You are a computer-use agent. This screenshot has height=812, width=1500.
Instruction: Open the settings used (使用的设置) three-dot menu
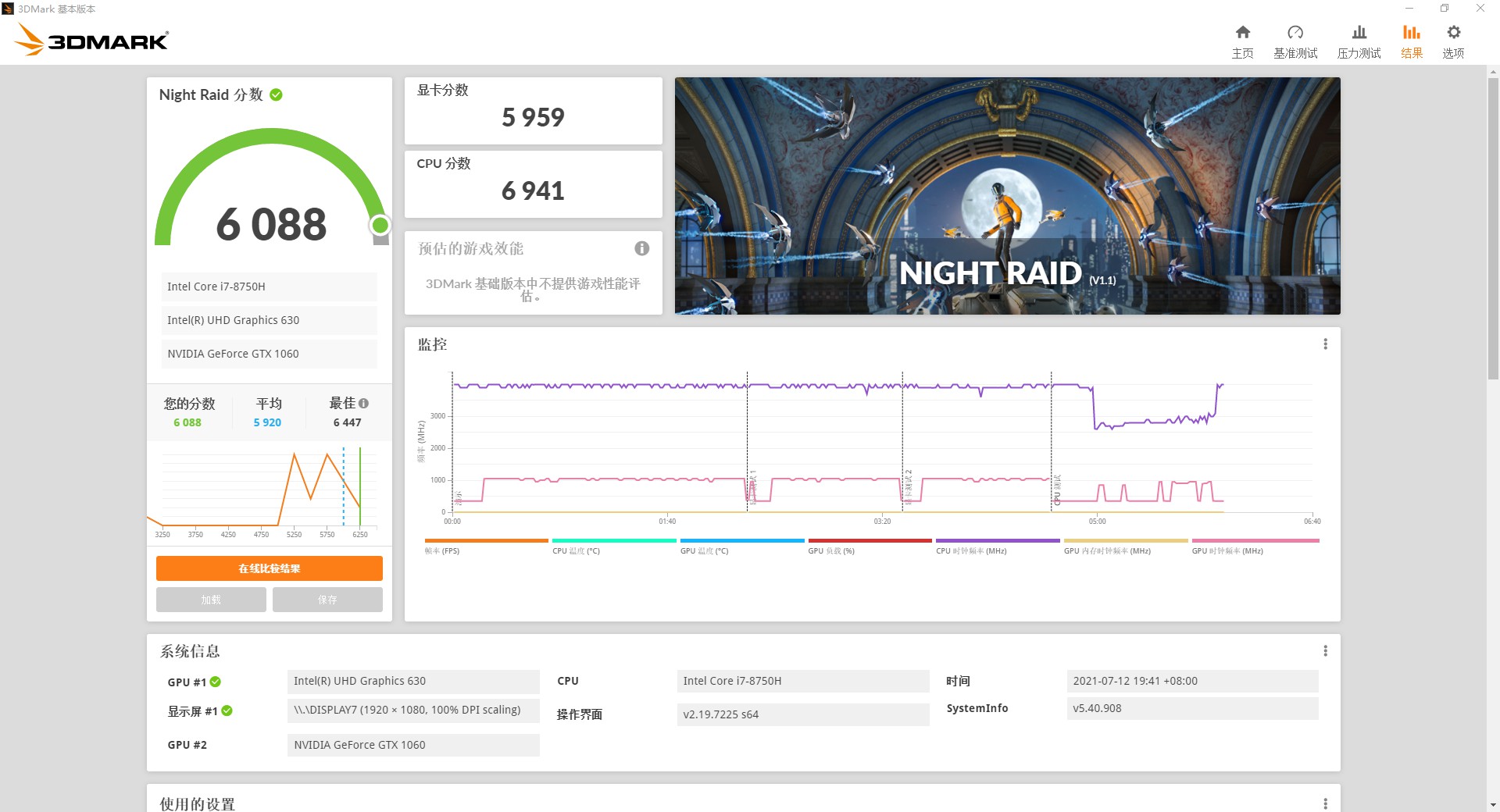coord(1325,803)
